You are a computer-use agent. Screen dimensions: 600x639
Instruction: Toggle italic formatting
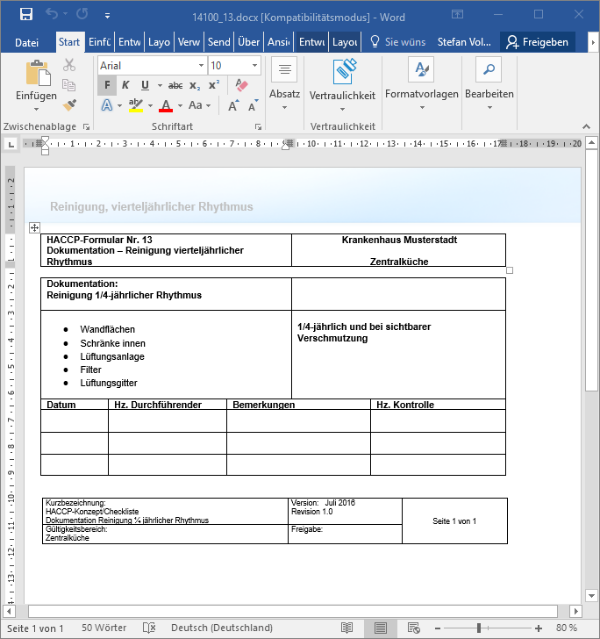pyautogui.click(x=126, y=85)
